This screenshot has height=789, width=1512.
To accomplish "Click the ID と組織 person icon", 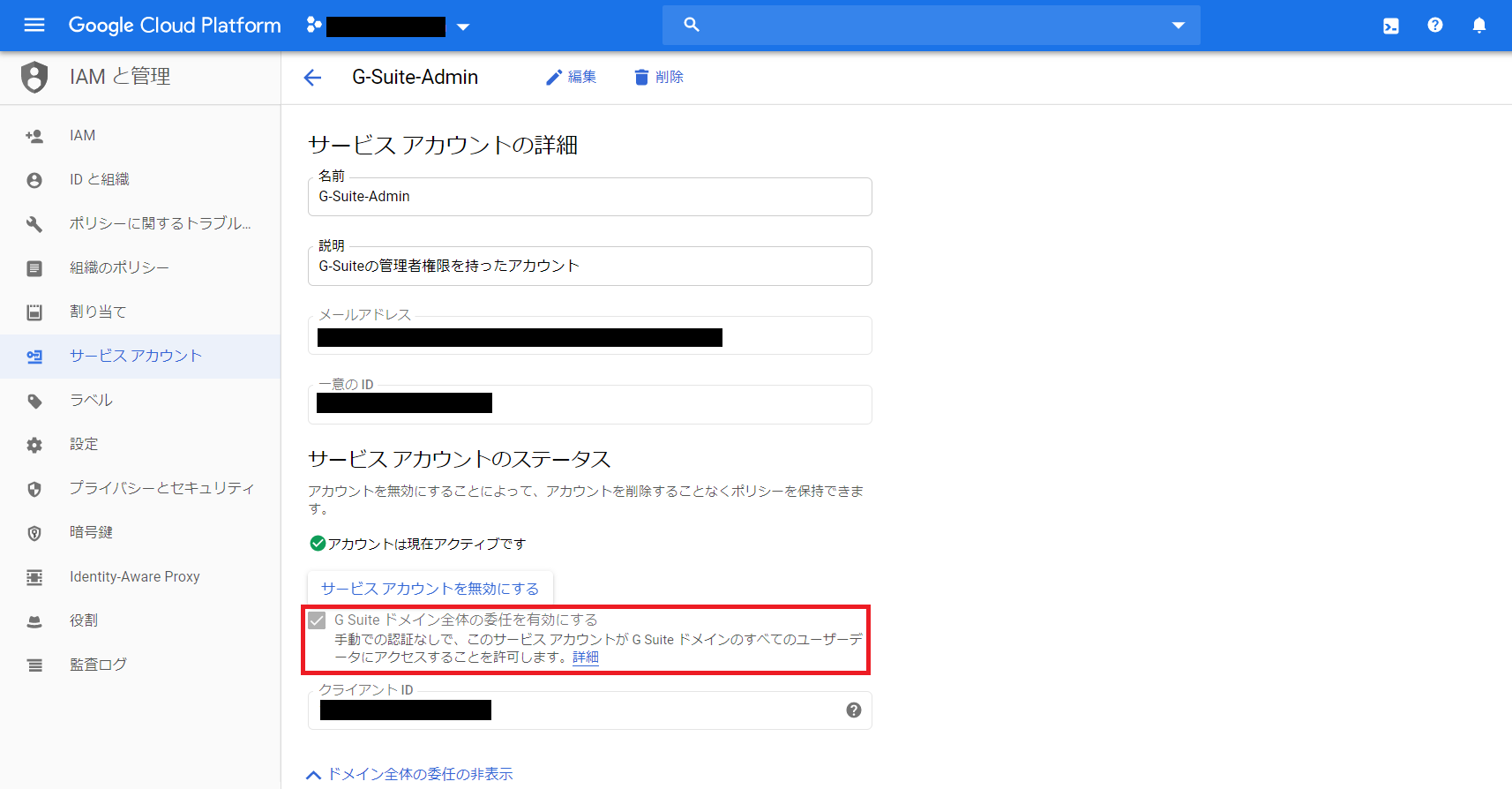I will coord(34,180).
